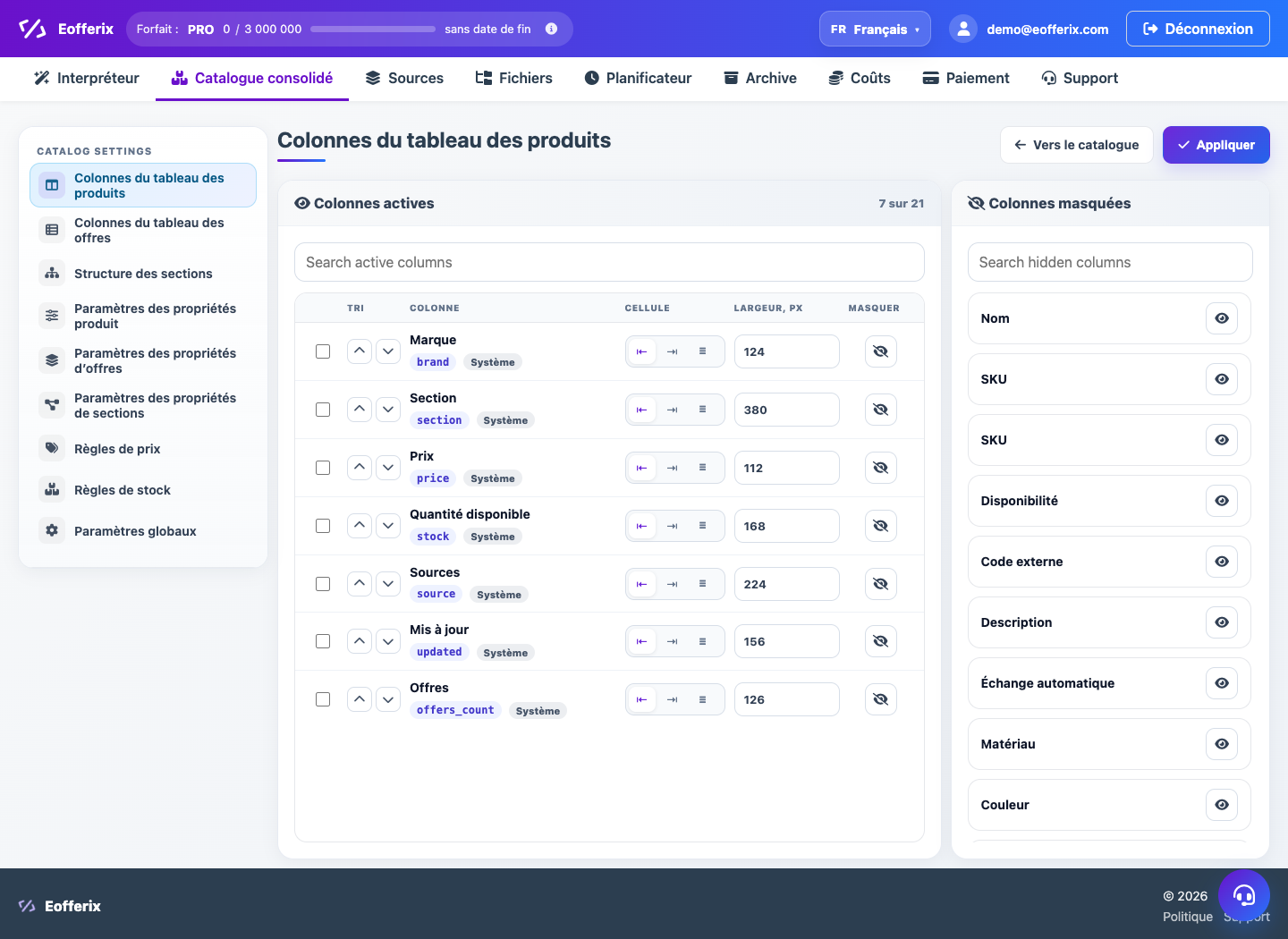
Task: Open the Archive tab
Action: pos(760,79)
